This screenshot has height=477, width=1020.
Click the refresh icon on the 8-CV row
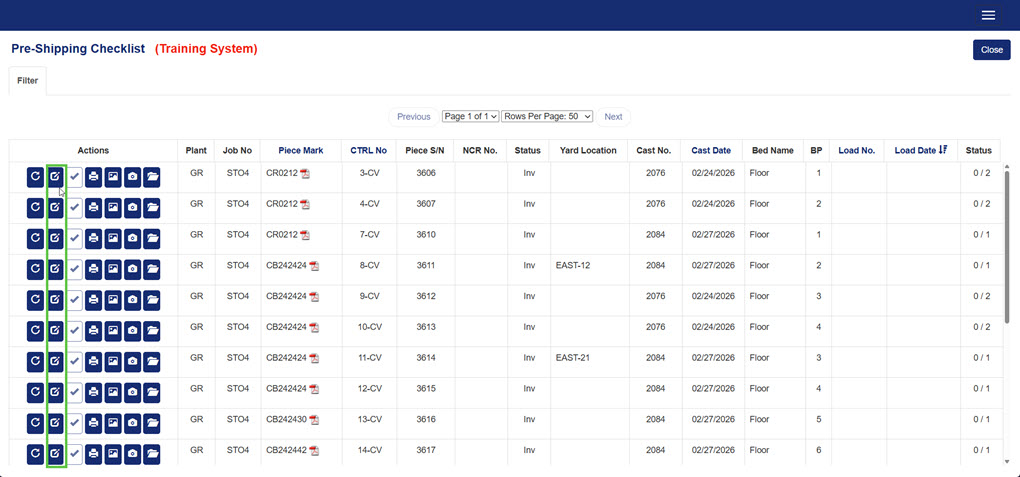[35, 269]
